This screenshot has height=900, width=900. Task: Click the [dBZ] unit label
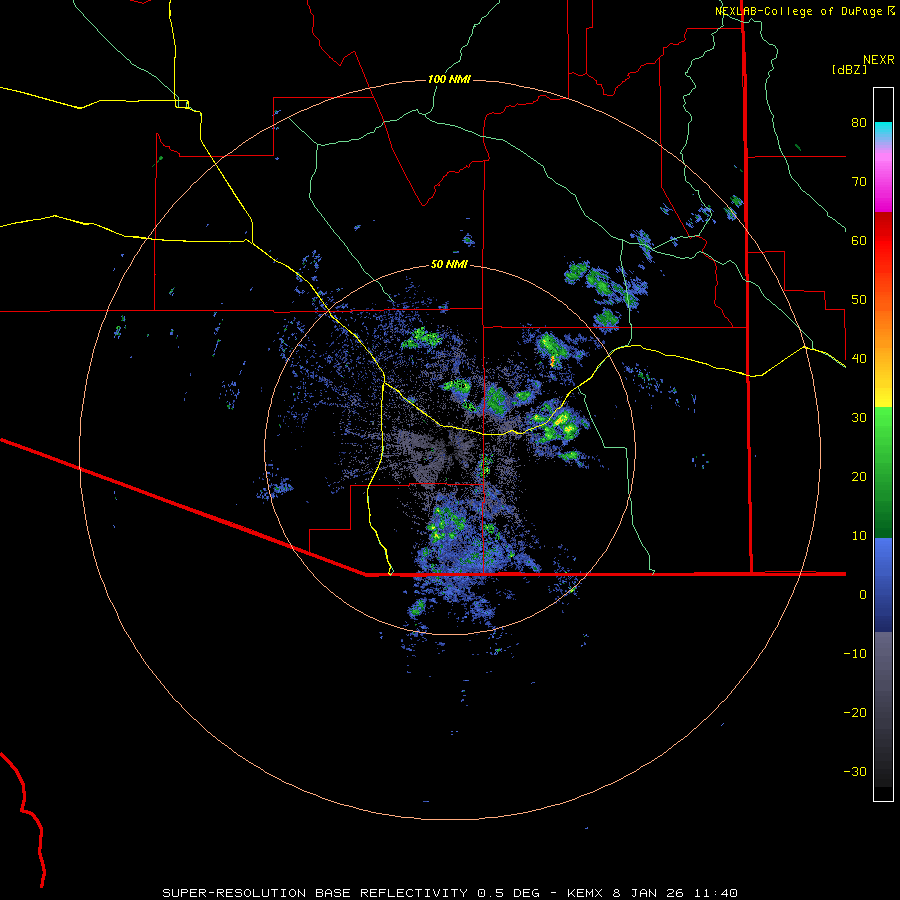[x=849, y=69]
